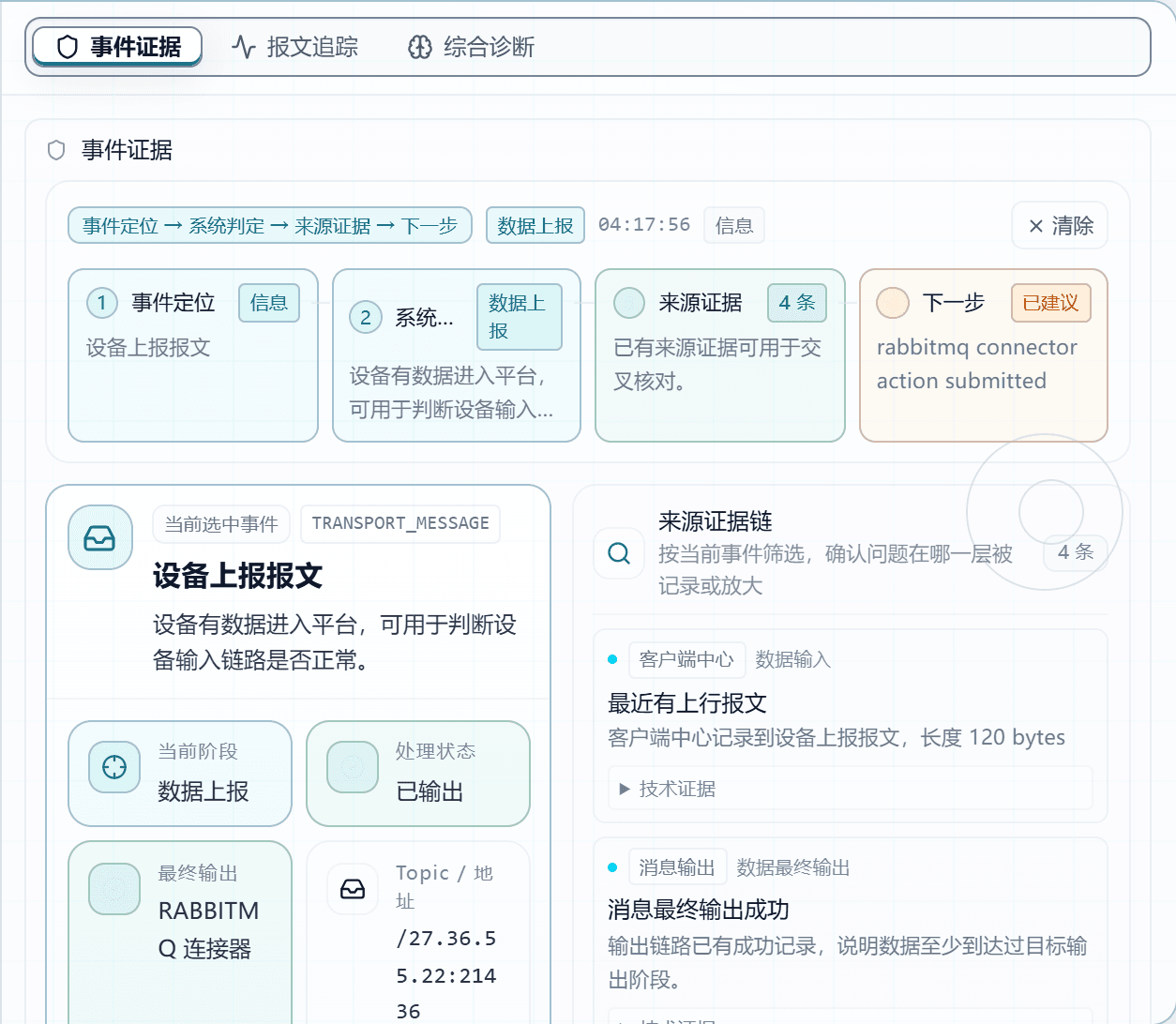Click 已输出 value under 处理状态
The width and height of the screenshot is (1176, 1024).
tap(430, 791)
